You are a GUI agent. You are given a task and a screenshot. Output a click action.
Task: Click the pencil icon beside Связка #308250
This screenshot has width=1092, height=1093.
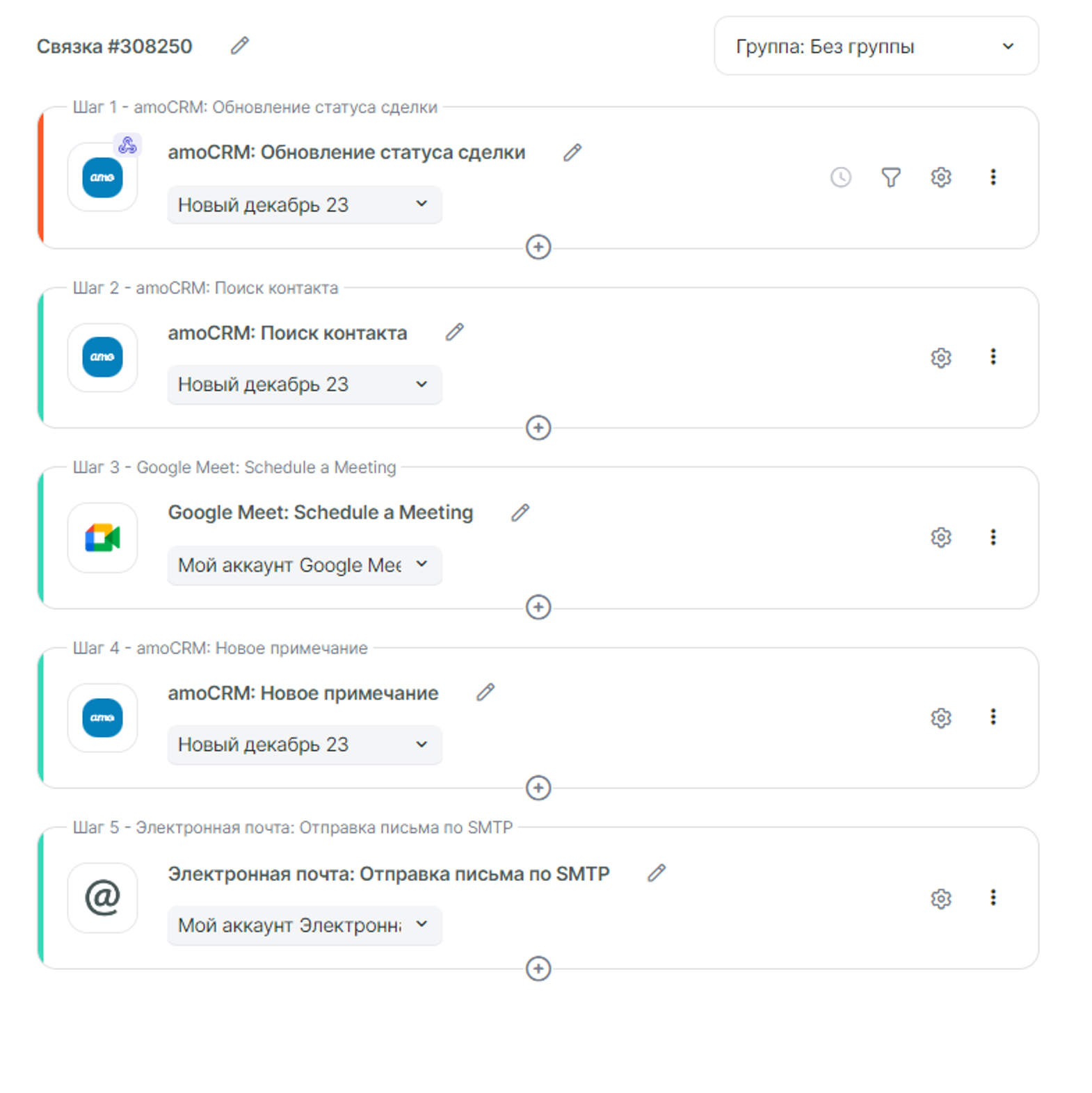click(x=239, y=46)
